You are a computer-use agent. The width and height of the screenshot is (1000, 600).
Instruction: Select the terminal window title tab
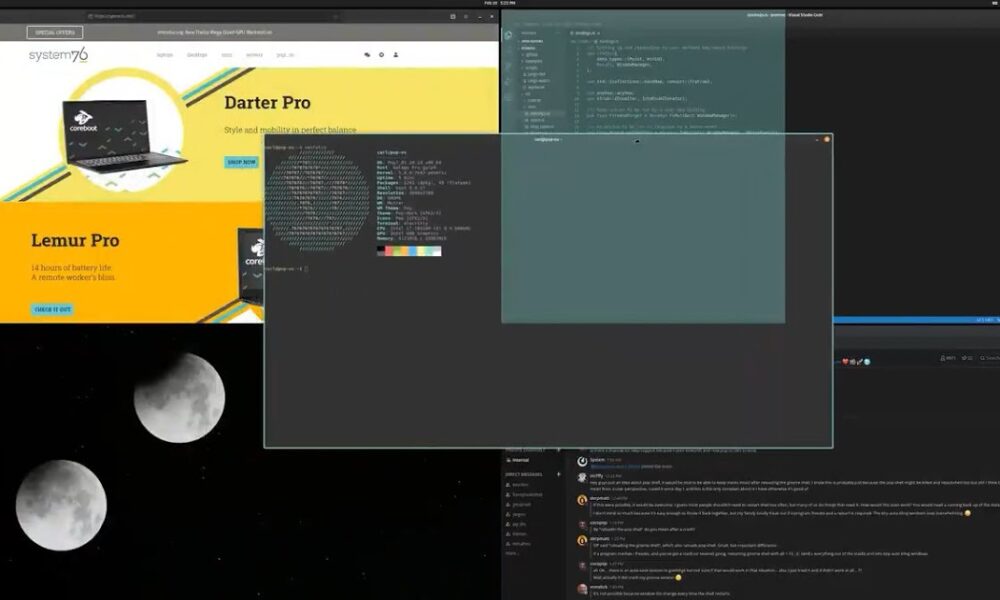tap(547, 139)
